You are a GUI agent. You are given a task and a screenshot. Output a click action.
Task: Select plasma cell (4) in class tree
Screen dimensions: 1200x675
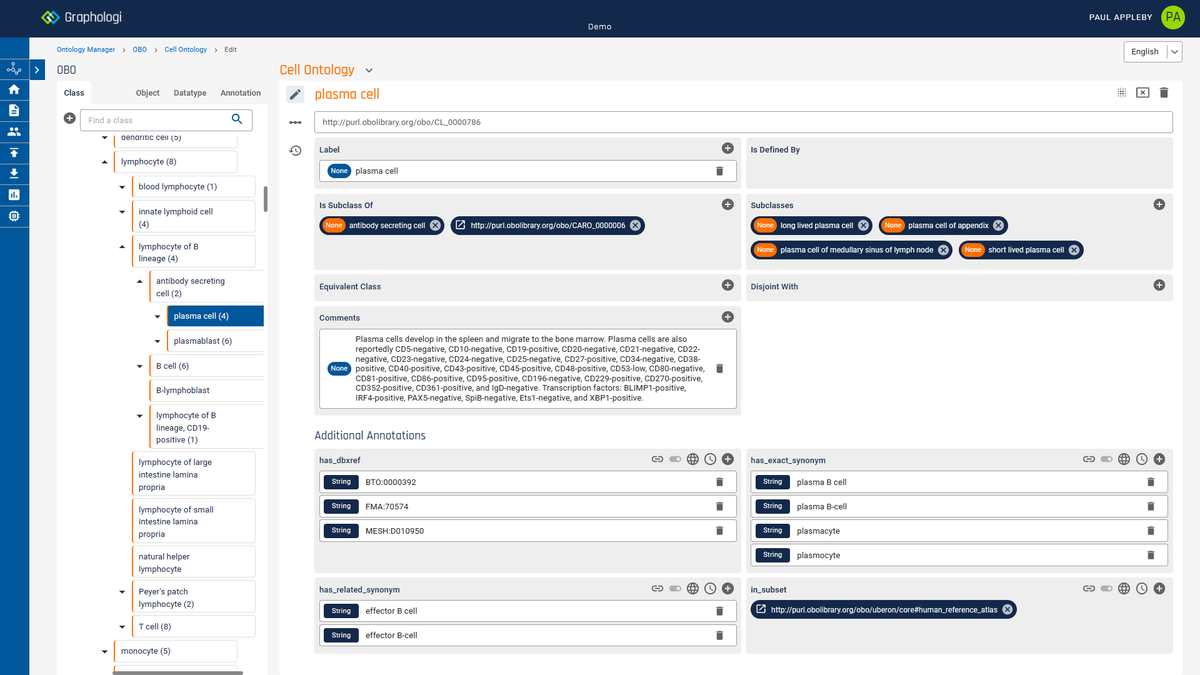[x=215, y=316]
